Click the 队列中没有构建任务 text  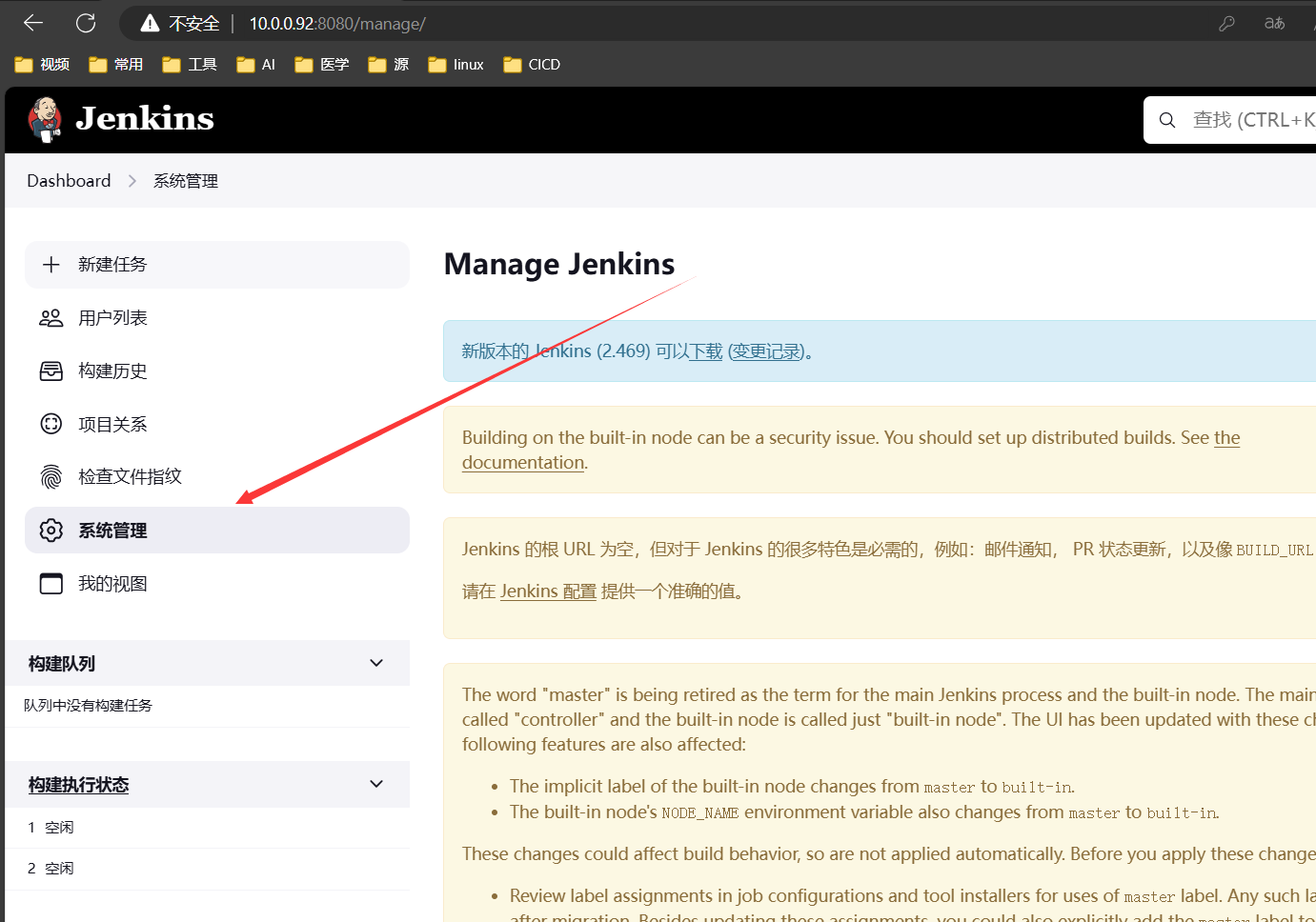tap(88, 706)
